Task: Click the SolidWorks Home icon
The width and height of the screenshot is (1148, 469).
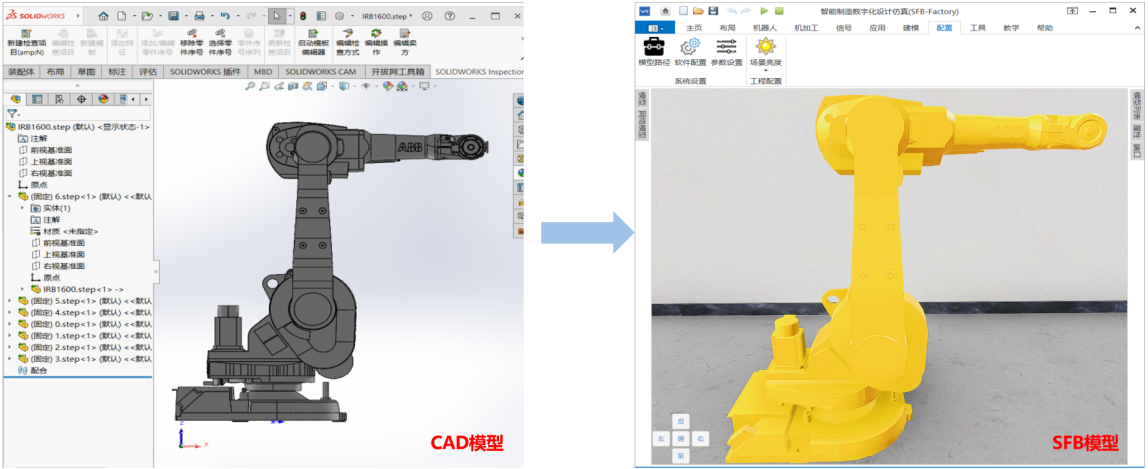Action: 103,15
